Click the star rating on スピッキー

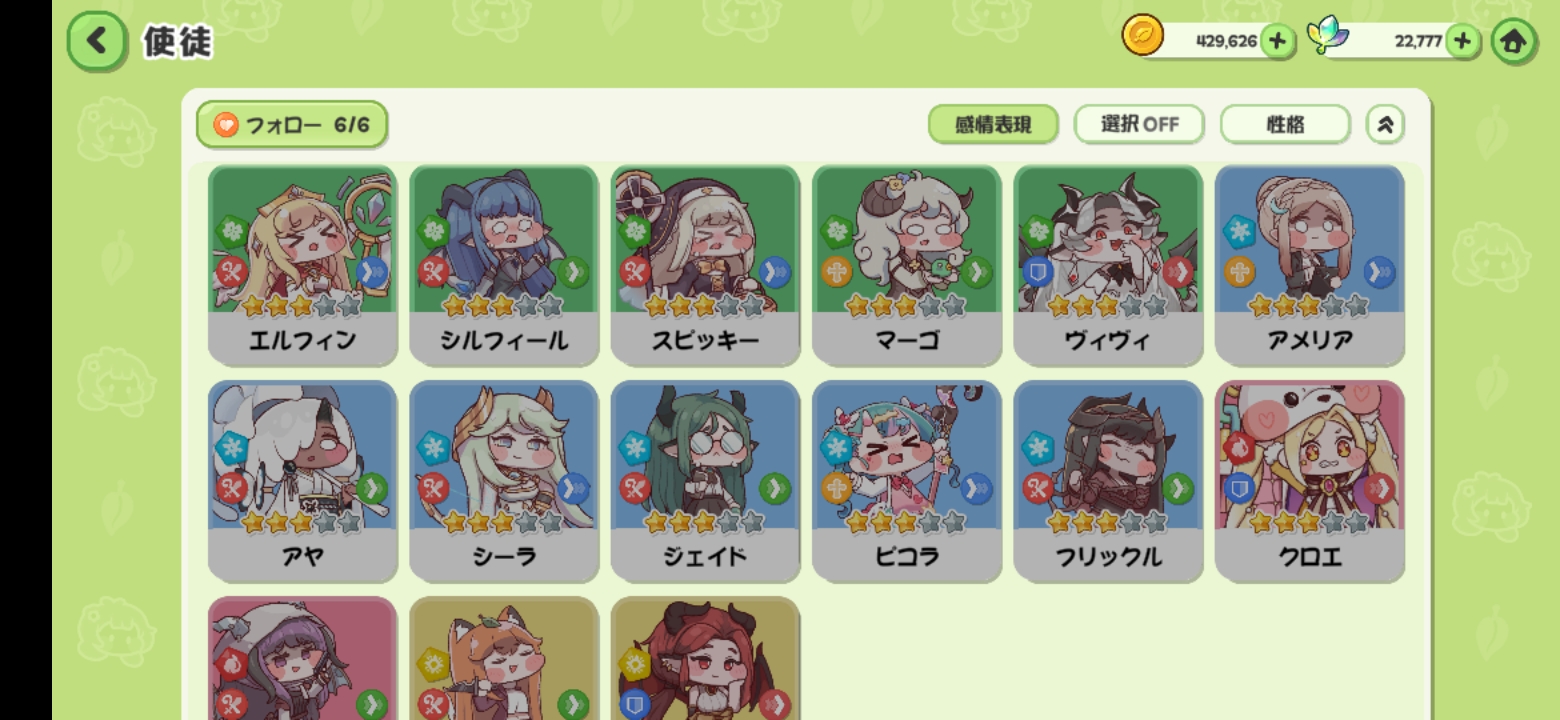click(705, 305)
